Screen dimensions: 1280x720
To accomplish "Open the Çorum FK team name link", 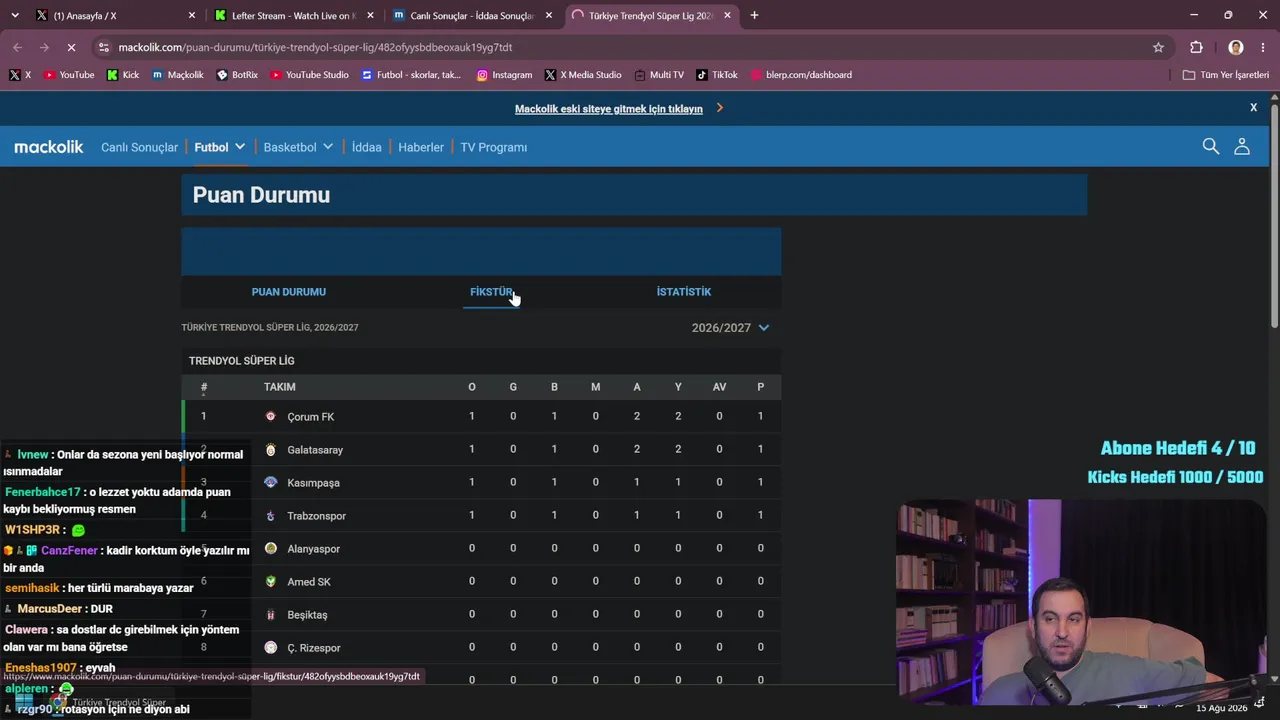I will click(x=311, y=417).
